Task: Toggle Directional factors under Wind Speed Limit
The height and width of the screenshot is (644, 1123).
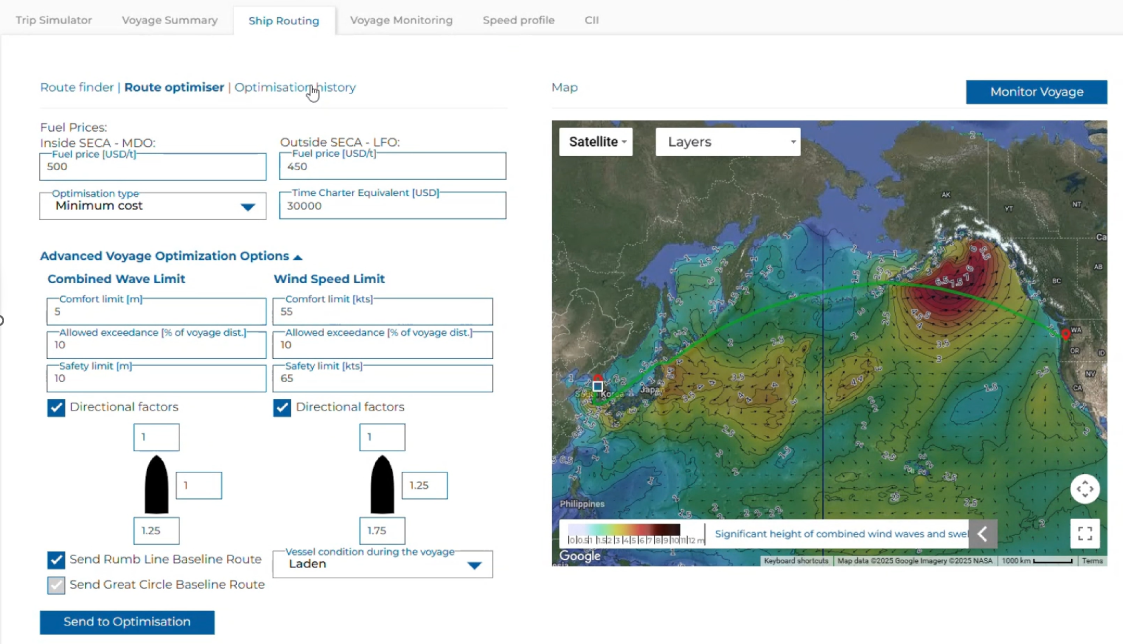Action: point(283,407)
